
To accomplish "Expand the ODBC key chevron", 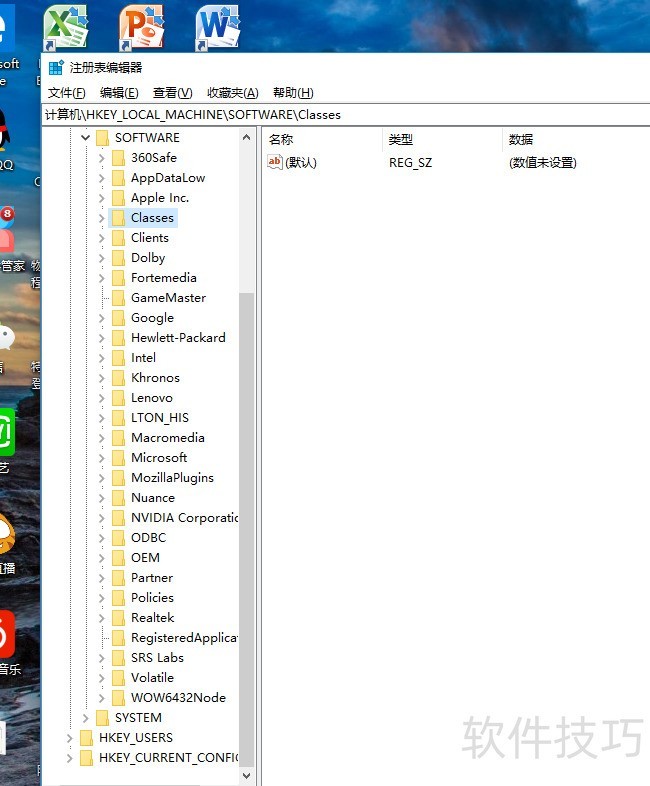I will point(102,538).
